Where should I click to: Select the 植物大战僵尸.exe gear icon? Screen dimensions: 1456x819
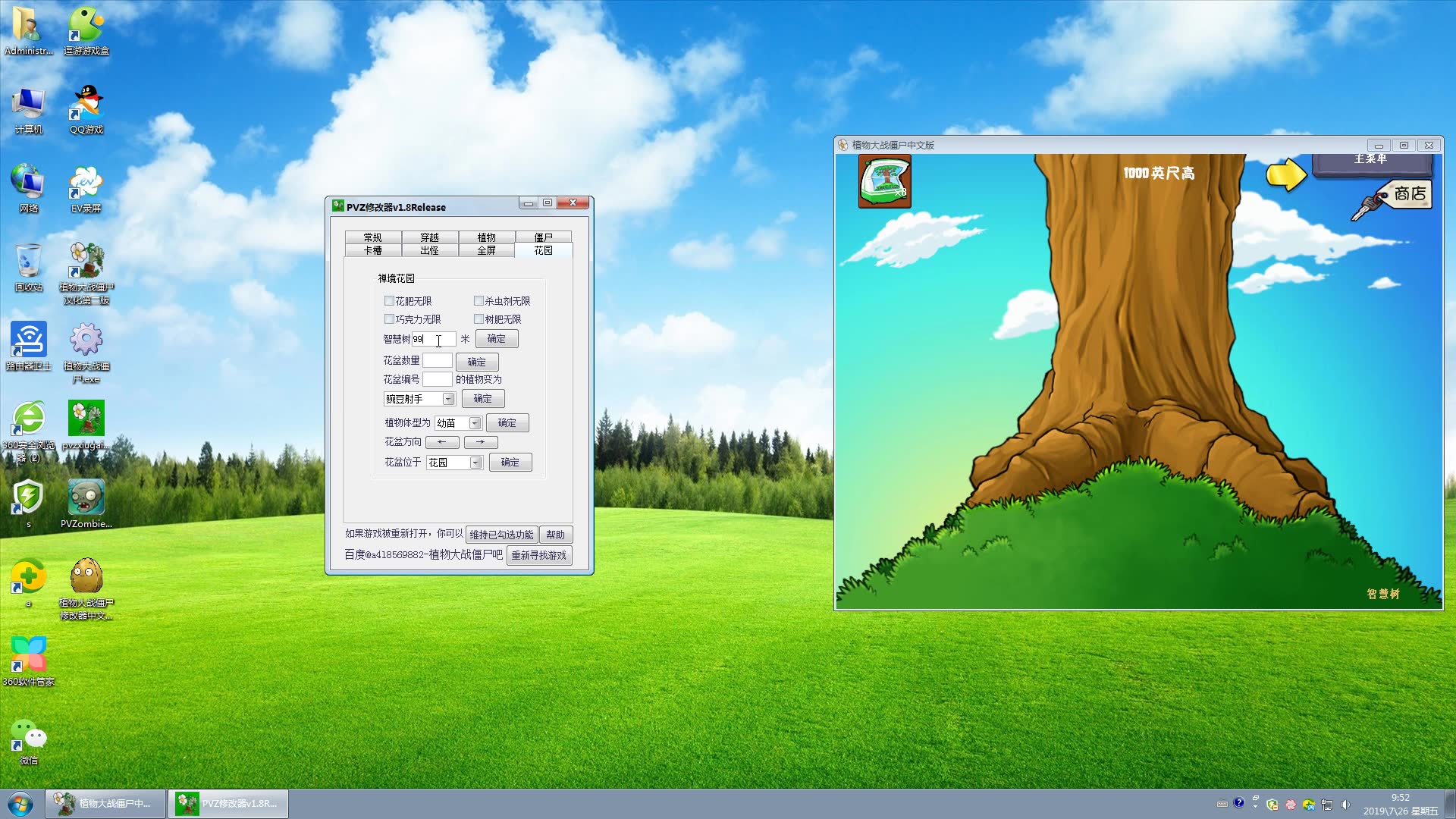click(86, 353)
